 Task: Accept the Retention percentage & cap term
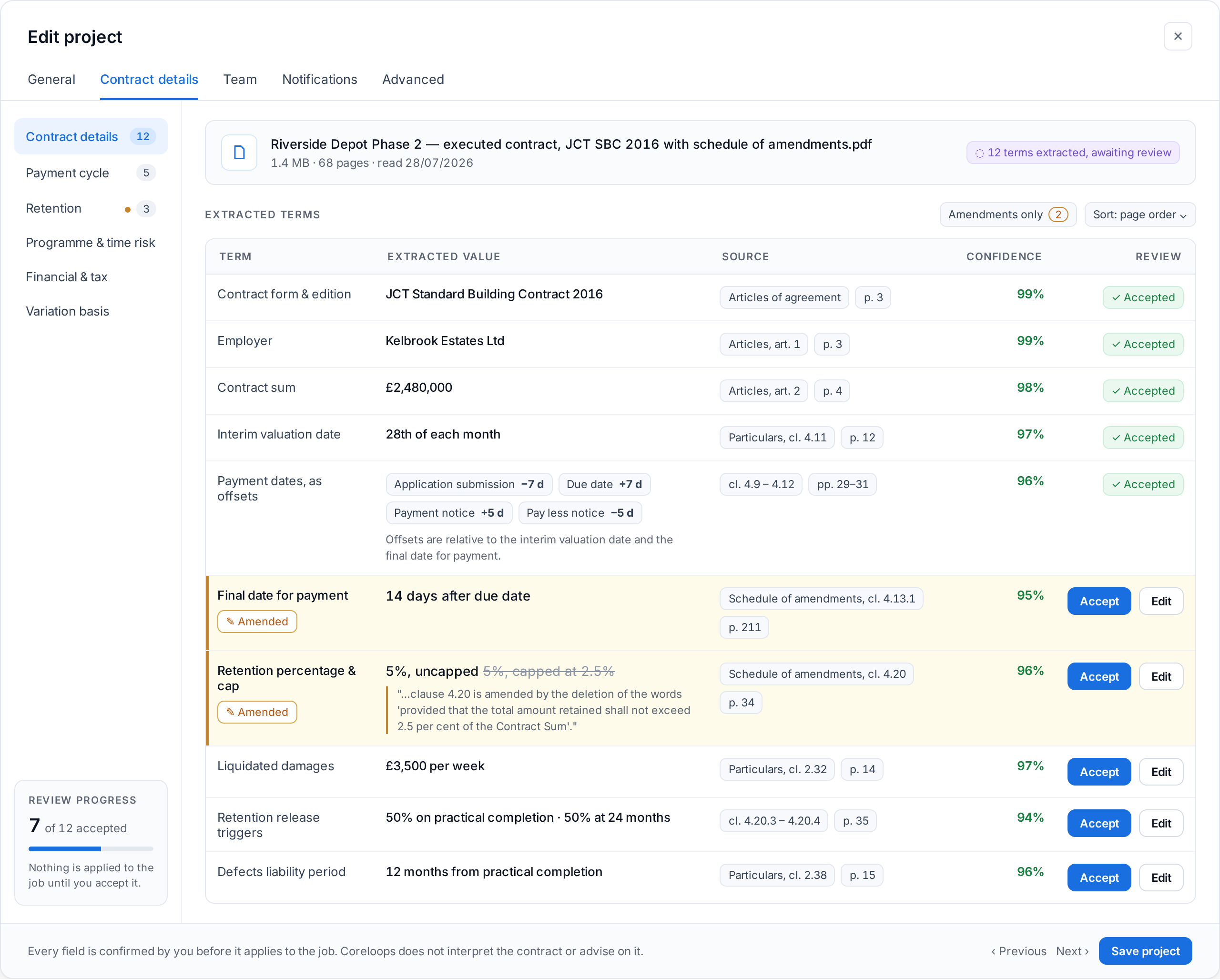pyautogui.click(x=1099, y=677)
